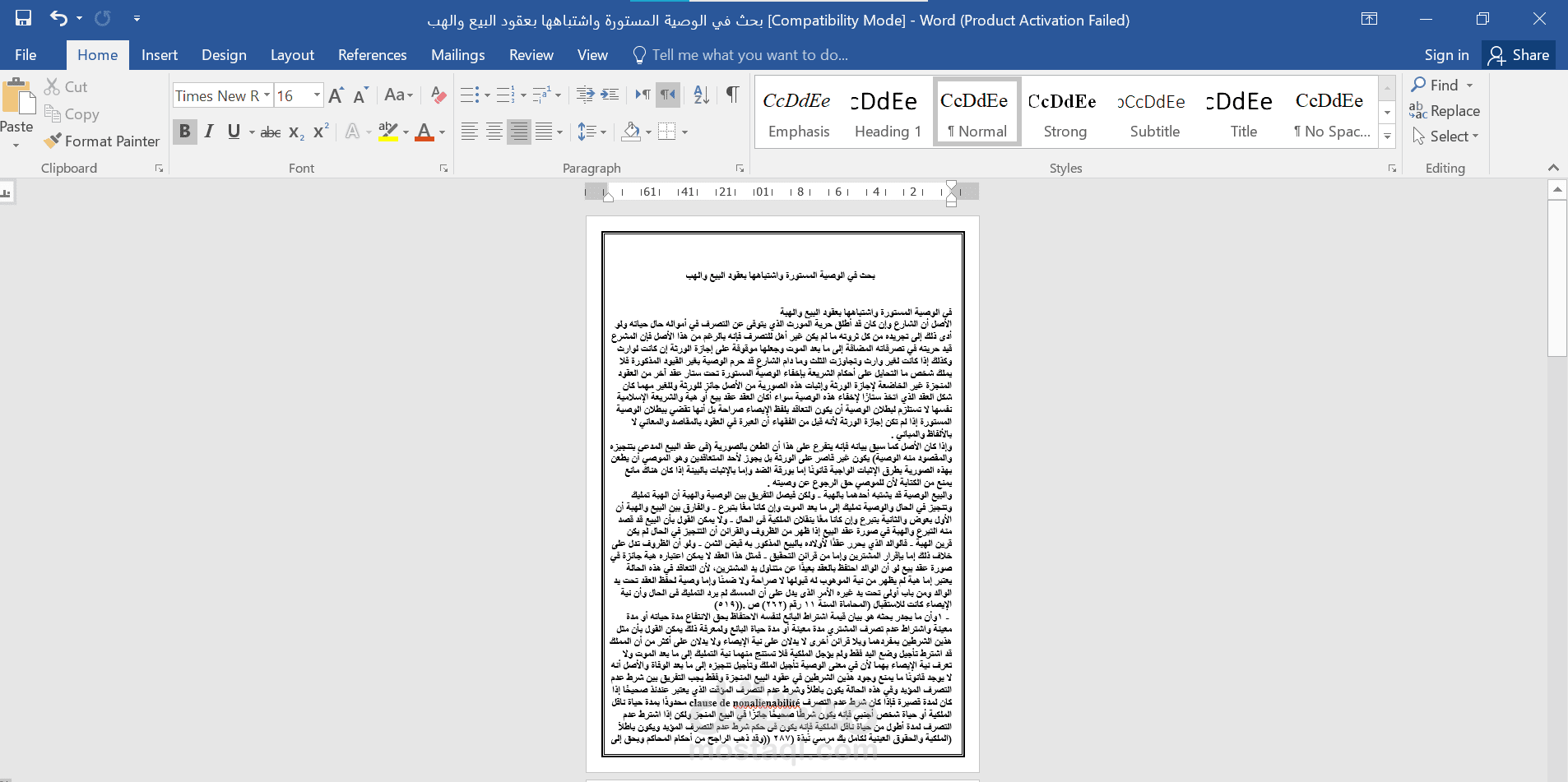Select the Subscript icon
1568x782 pixels.
pyautogui.click(x=295, y=132)
